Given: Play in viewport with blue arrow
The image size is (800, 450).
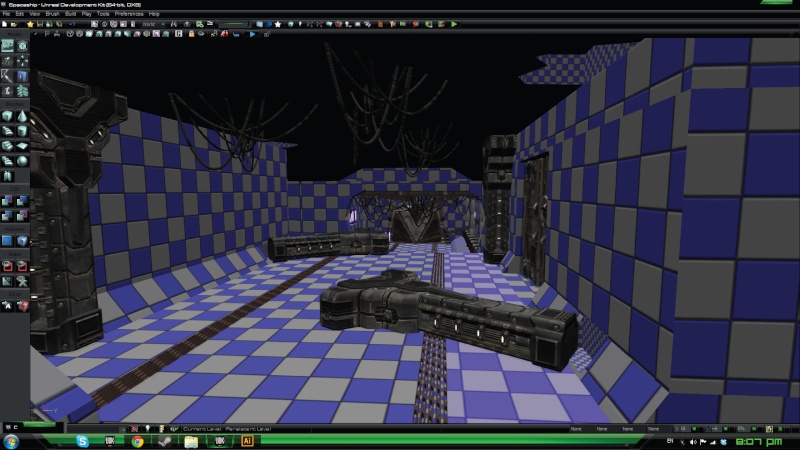Looking at the screenshot, I should tap(252, 34).
